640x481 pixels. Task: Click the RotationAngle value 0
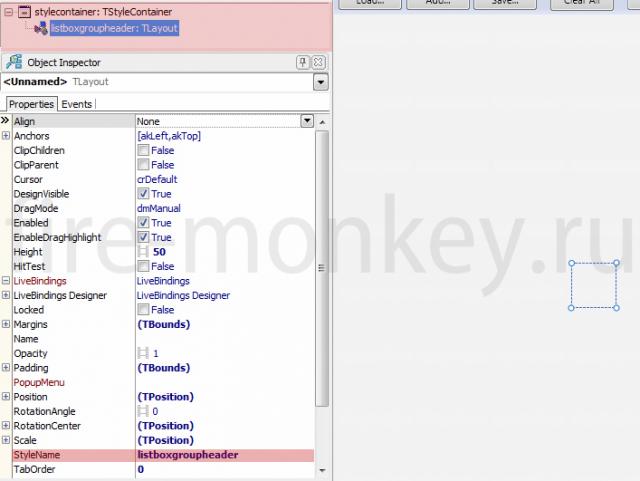(x=155, y=412)
